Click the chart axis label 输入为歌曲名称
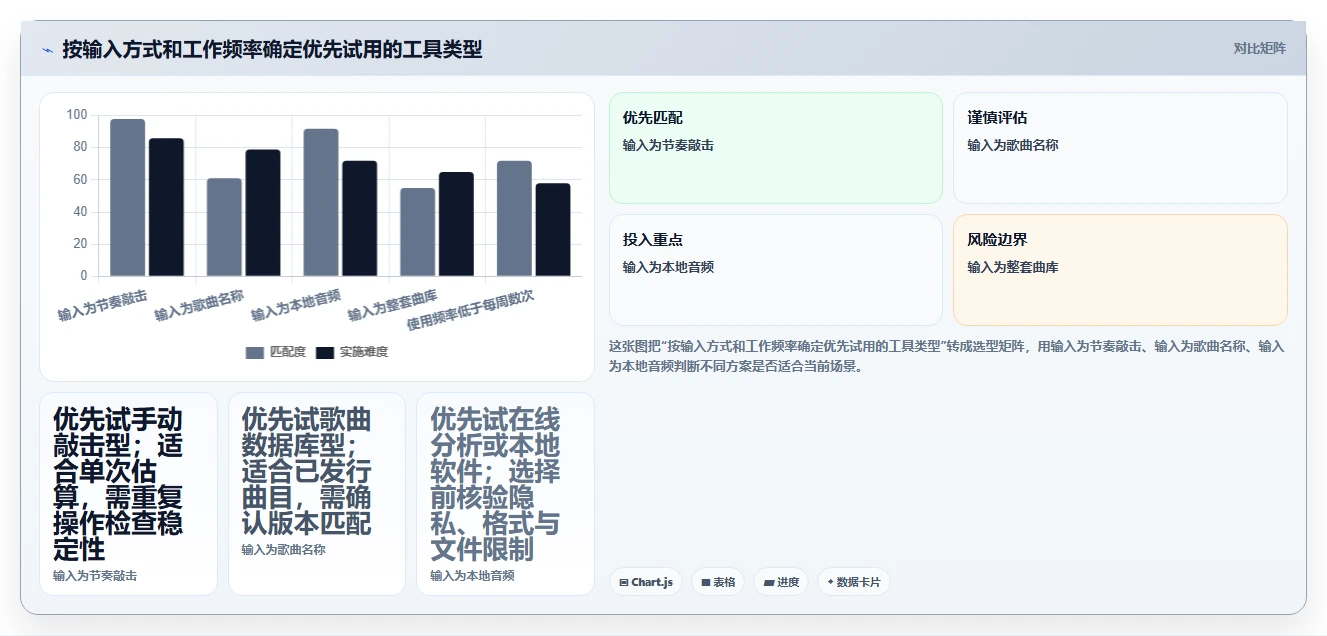Image resolution: width=1327 pixels, height=636 pixels. pos(199,305)
